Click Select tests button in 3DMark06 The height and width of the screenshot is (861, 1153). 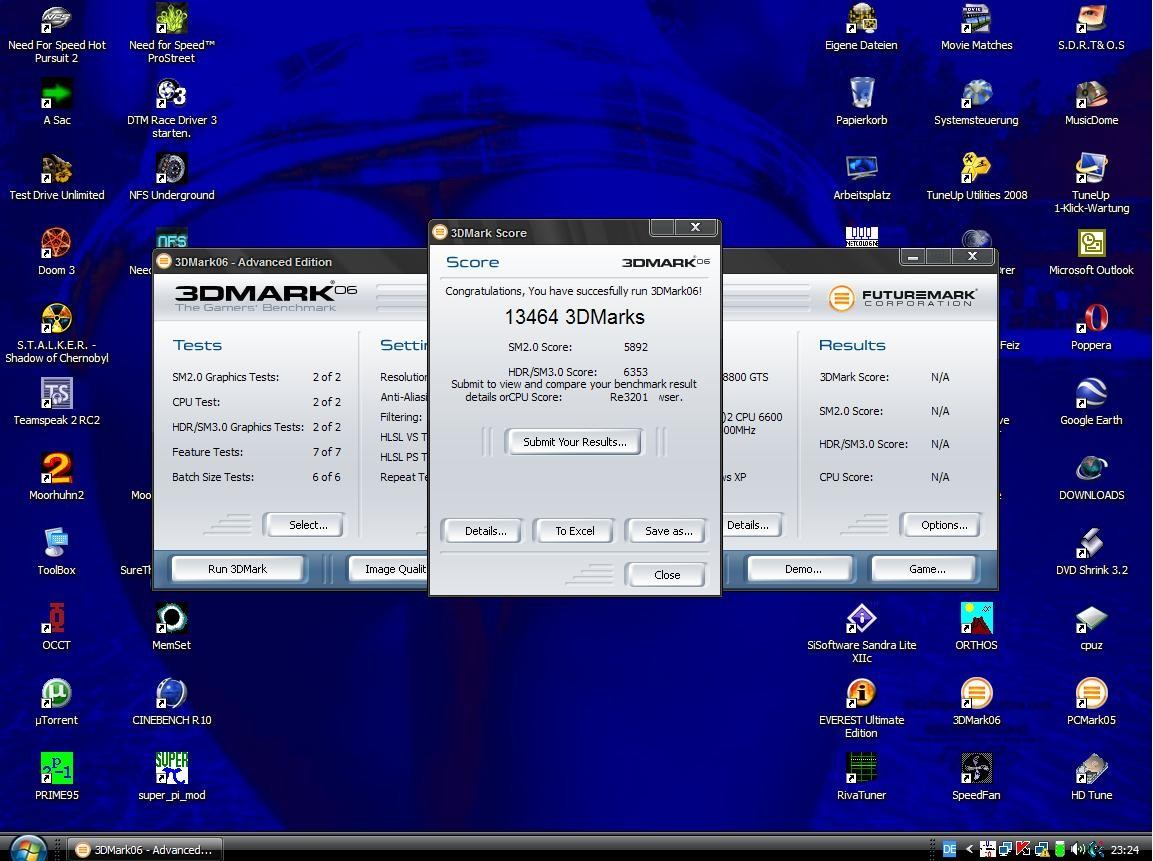307,525
